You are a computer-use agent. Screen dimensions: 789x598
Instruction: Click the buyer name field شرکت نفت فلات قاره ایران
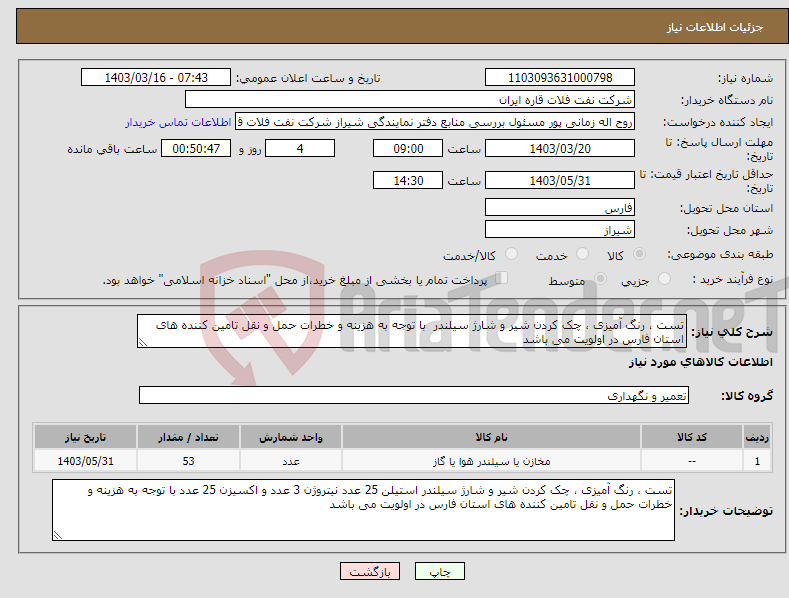410,99
